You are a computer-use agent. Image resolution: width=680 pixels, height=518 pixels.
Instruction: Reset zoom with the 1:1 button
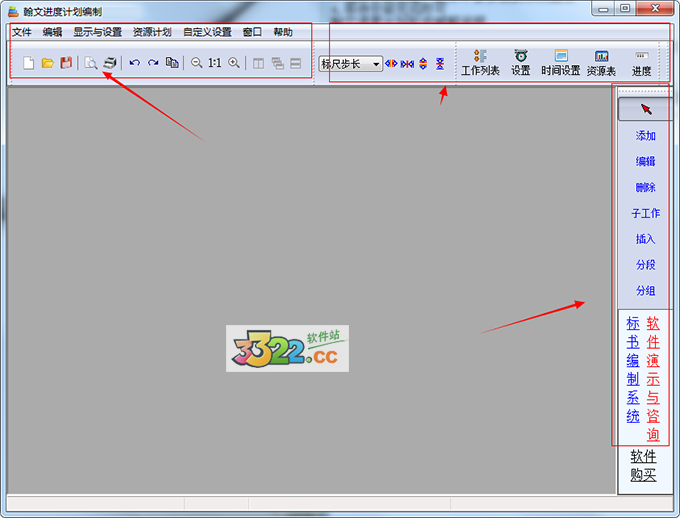(215, 63)
